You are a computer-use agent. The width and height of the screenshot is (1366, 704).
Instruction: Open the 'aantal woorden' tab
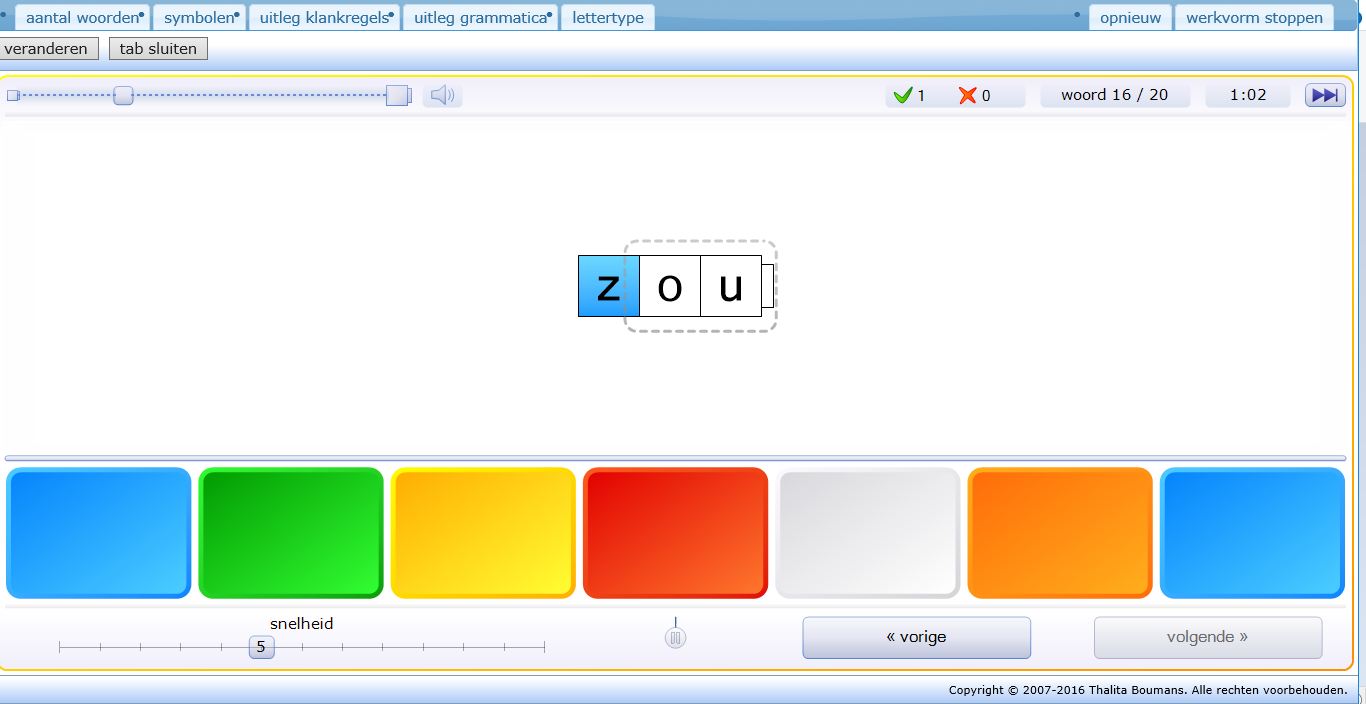click(82, 18)
